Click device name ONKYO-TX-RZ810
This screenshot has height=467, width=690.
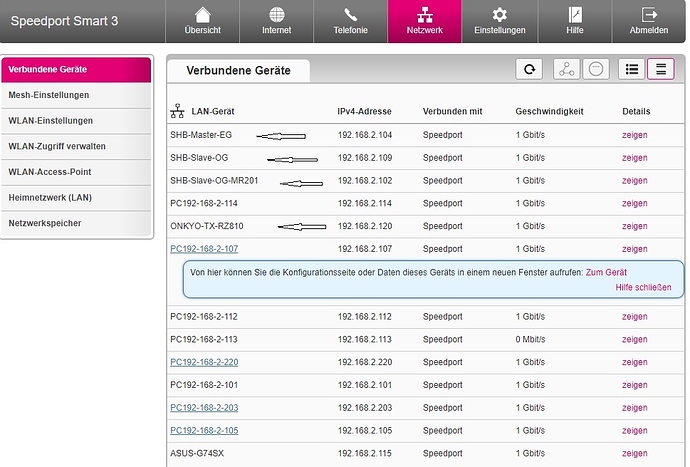[x=207, y=226]
